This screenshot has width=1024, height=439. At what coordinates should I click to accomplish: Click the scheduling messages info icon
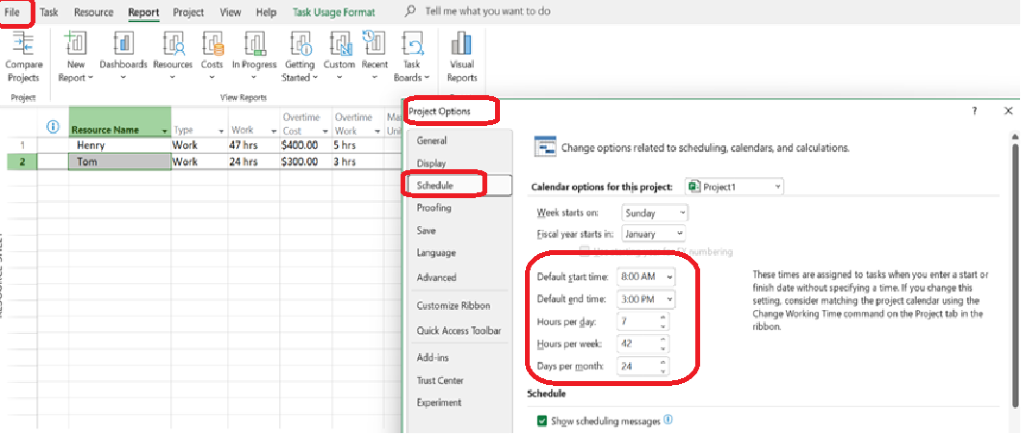[x=668, y=420]
